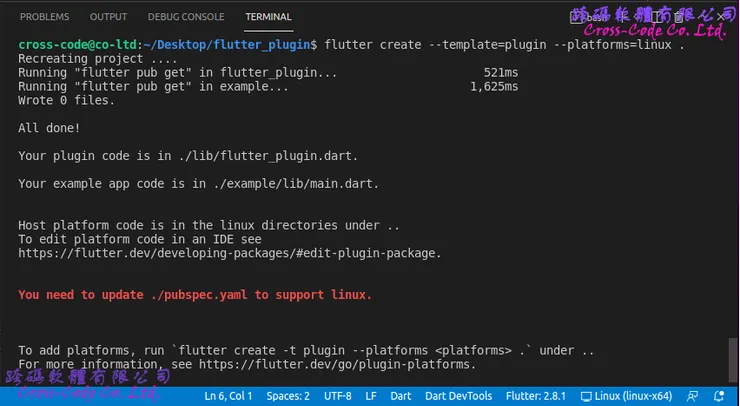Kill the terminal using the trash icon
This screenshot has width=740, height=406.
coord(676,17)
